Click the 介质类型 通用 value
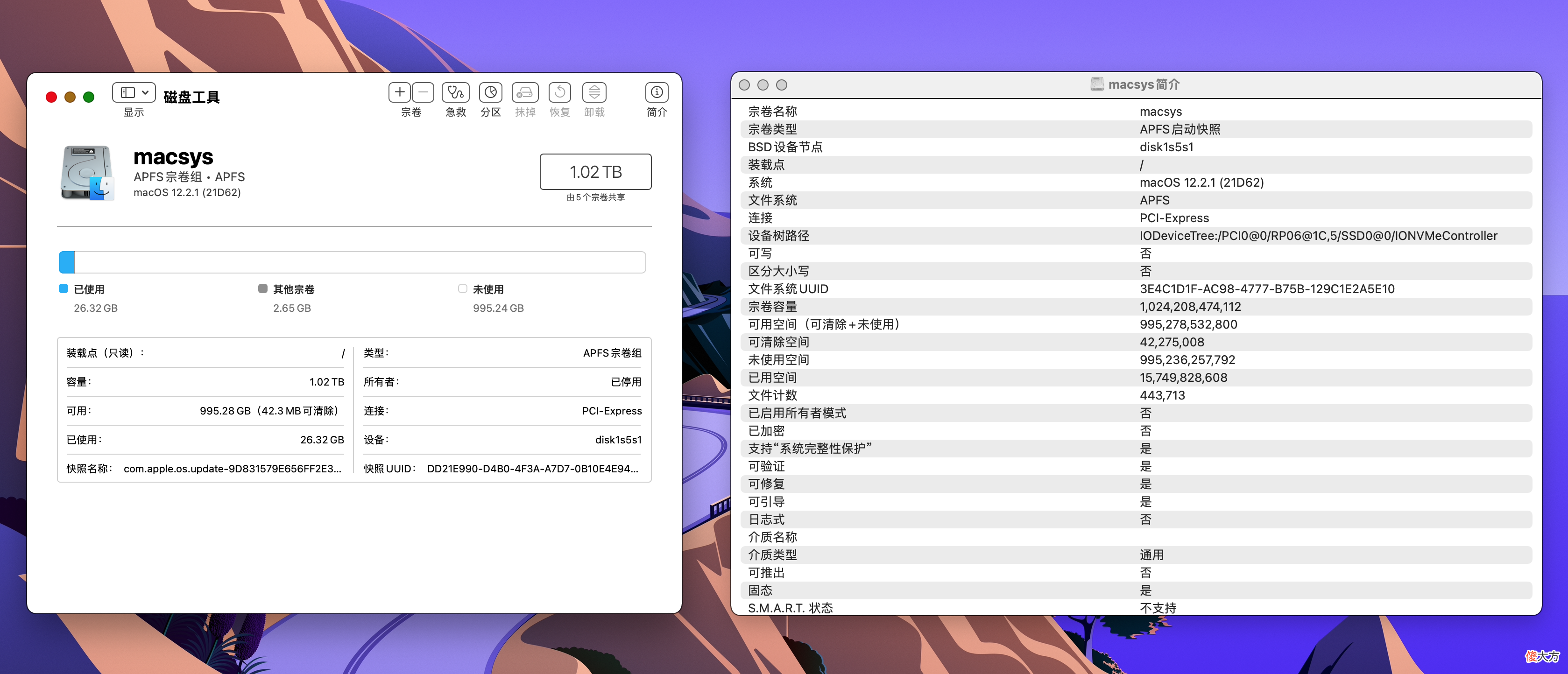The width and height of the screenshot is (1568, 674). 1151,555
